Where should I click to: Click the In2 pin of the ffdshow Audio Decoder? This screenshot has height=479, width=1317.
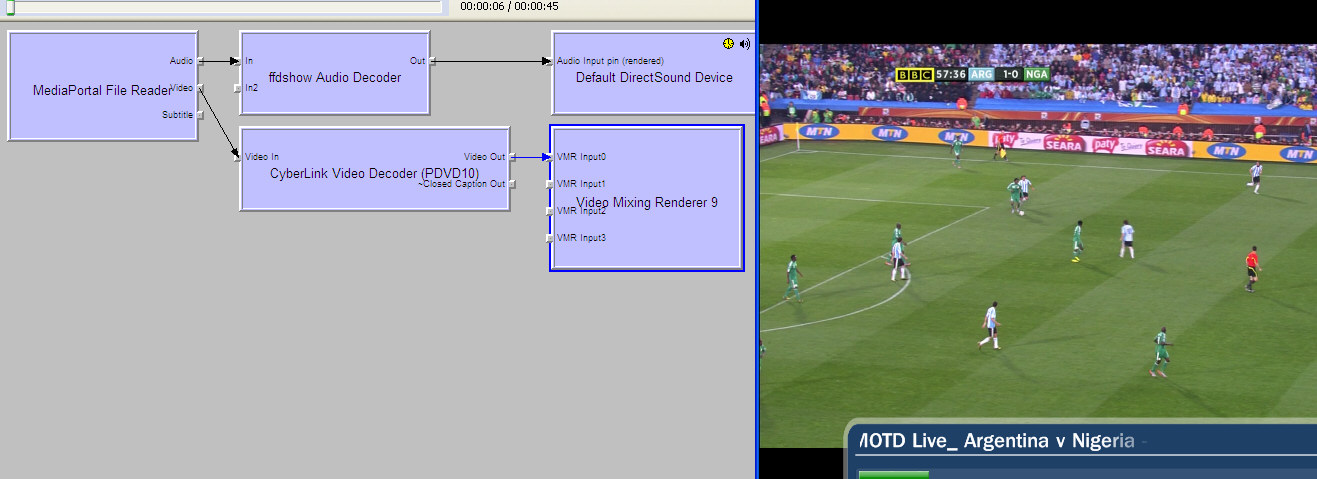pos(237,88)
